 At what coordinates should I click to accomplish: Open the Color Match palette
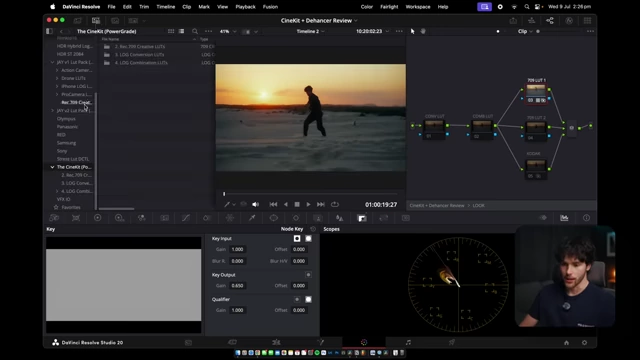coord(76,218)
